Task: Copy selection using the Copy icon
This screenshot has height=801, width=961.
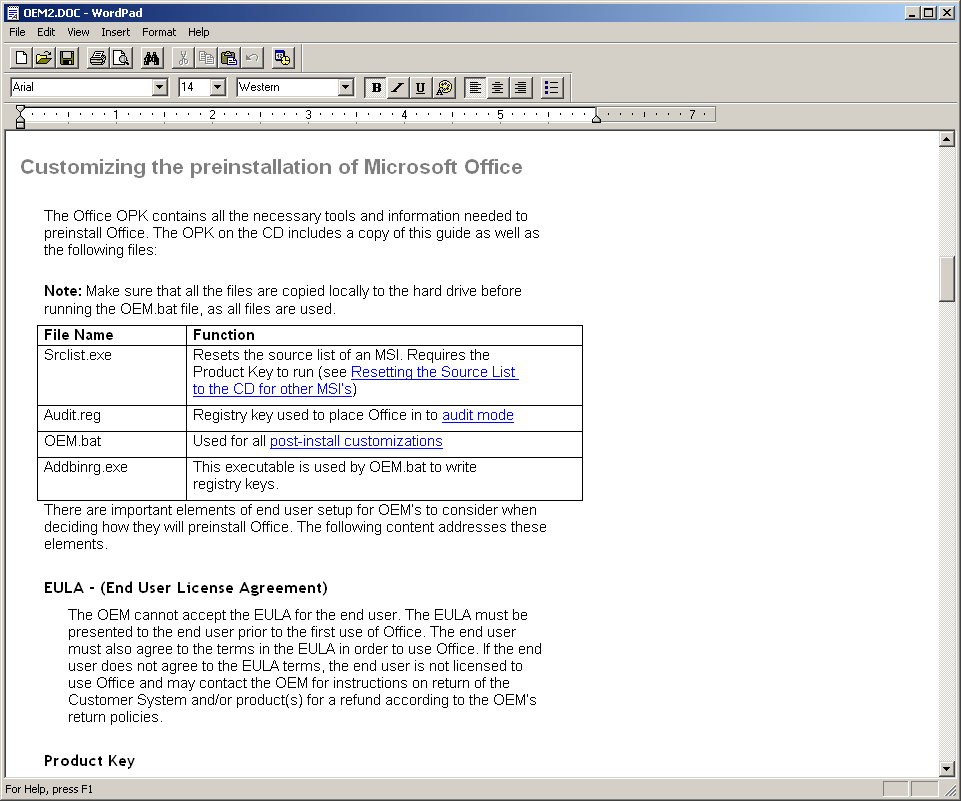Action: coord(206,58)
